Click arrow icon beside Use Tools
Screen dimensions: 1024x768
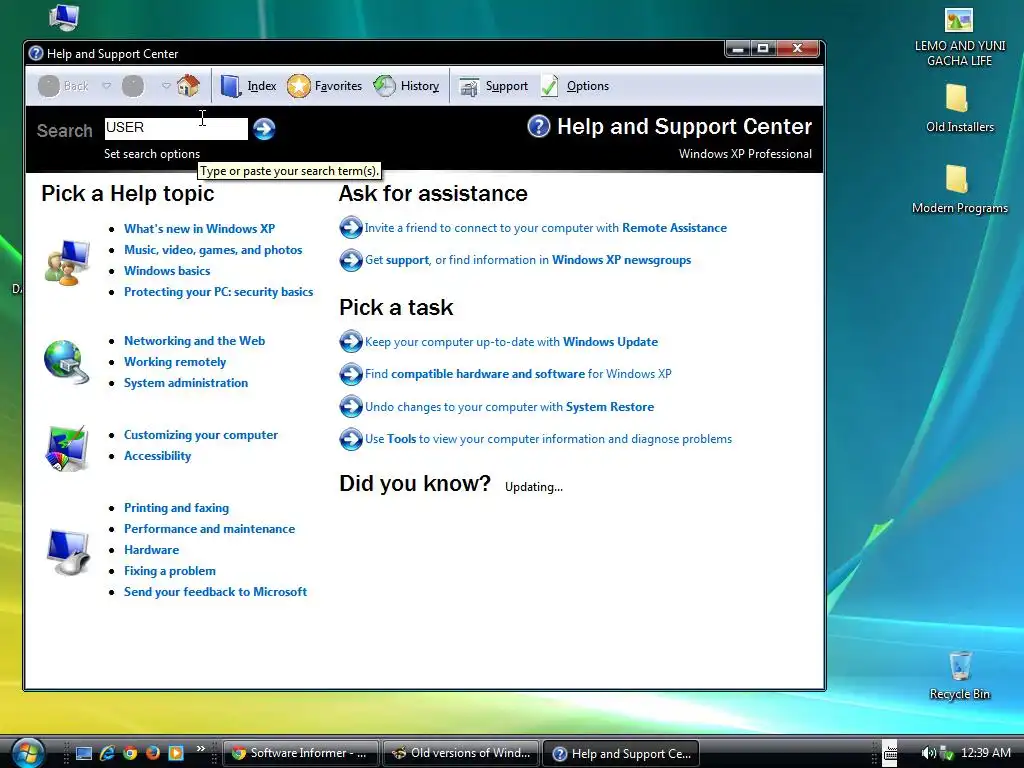351,439
